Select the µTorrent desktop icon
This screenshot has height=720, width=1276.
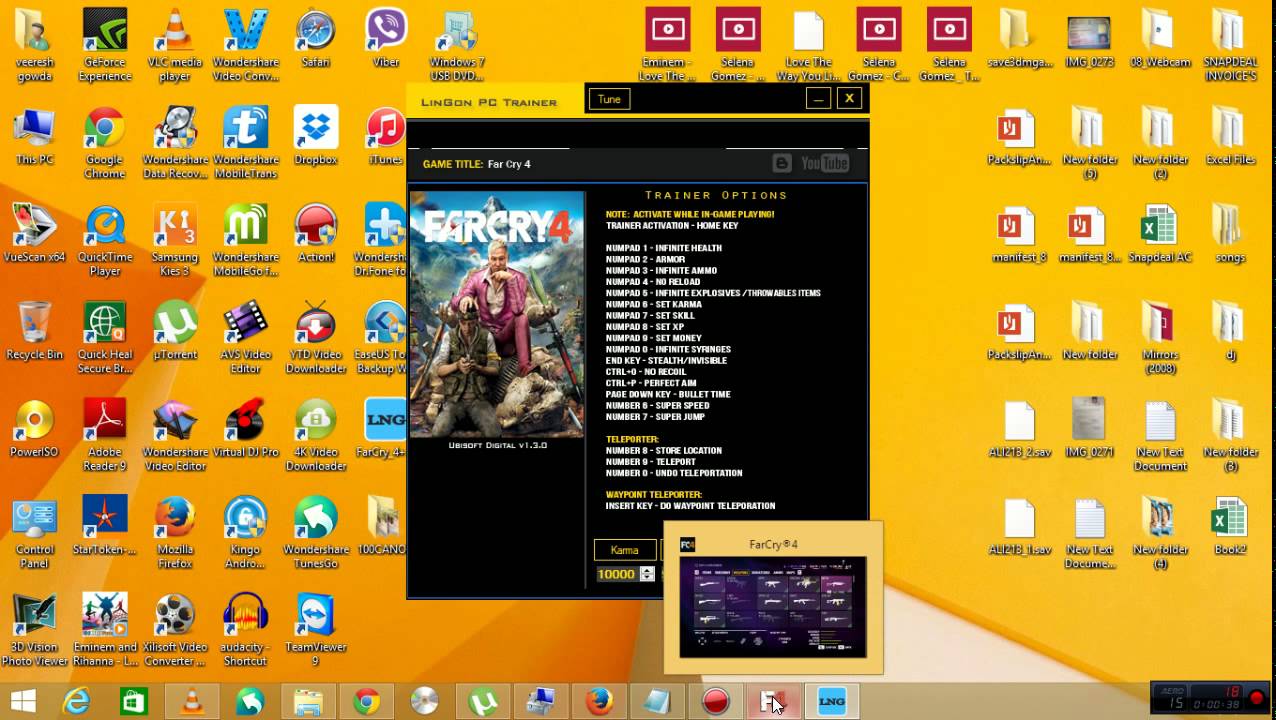click(x=175, y=331)
